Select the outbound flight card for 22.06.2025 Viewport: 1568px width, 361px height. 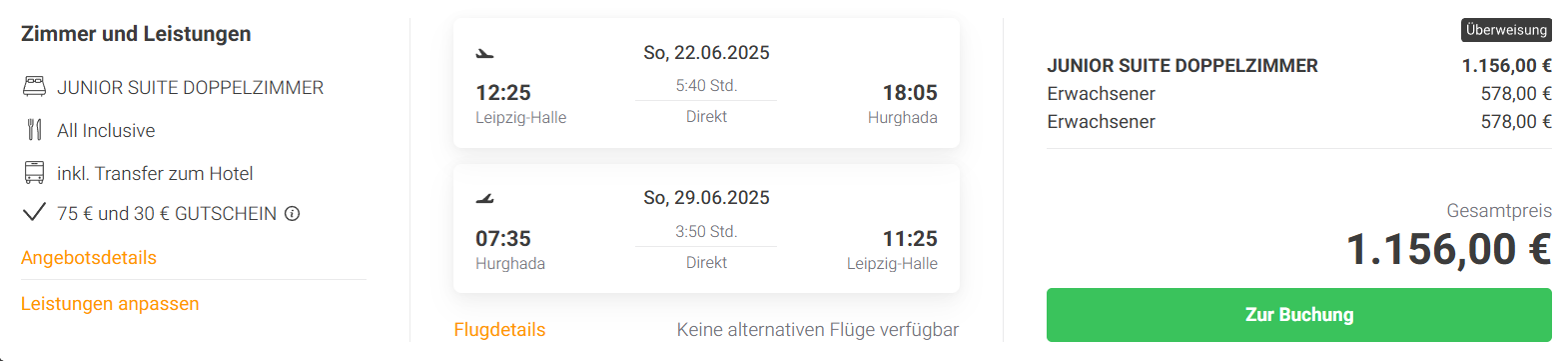[x=706, y=83]
